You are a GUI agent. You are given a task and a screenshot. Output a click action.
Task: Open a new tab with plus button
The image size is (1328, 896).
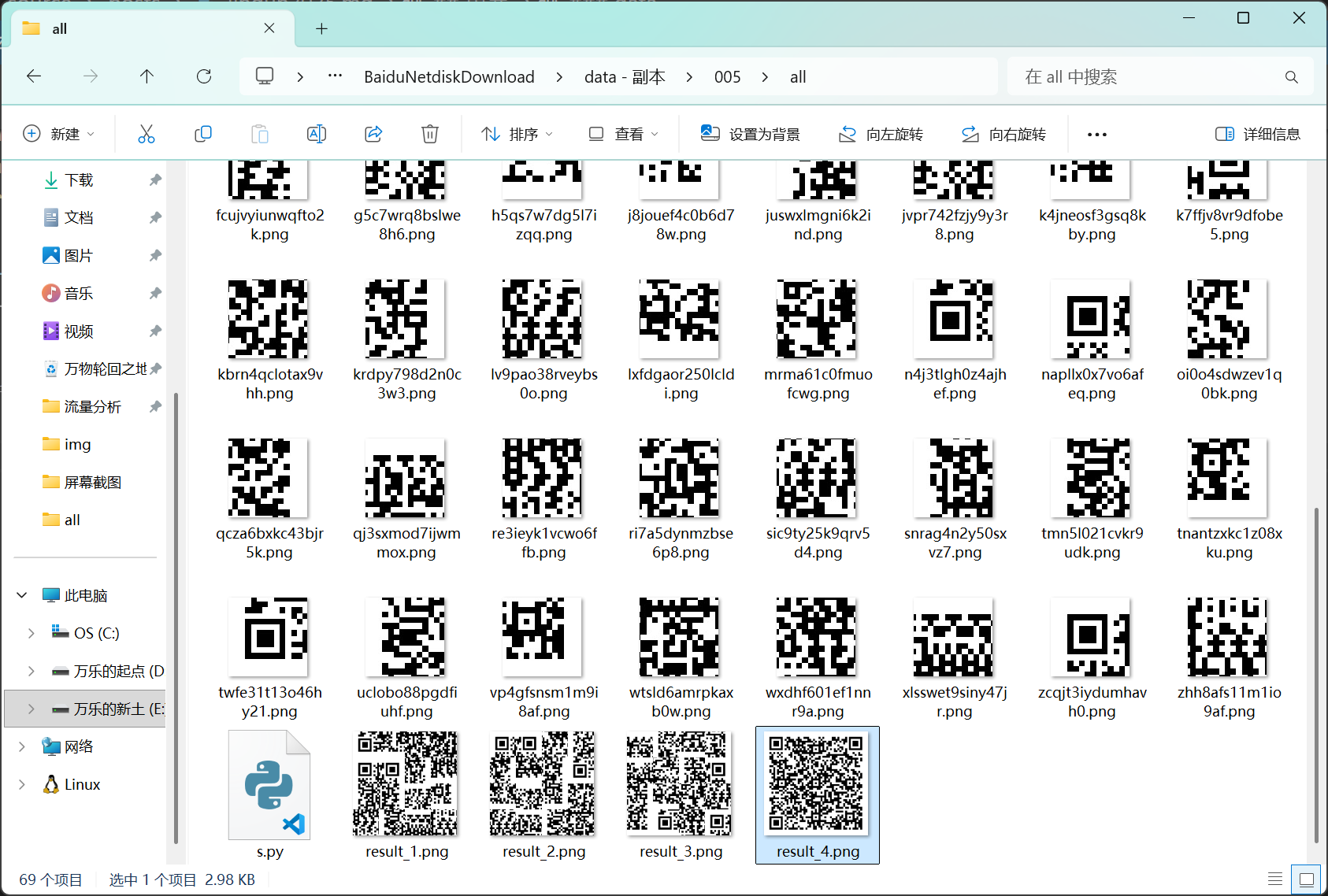click(321, 28)
